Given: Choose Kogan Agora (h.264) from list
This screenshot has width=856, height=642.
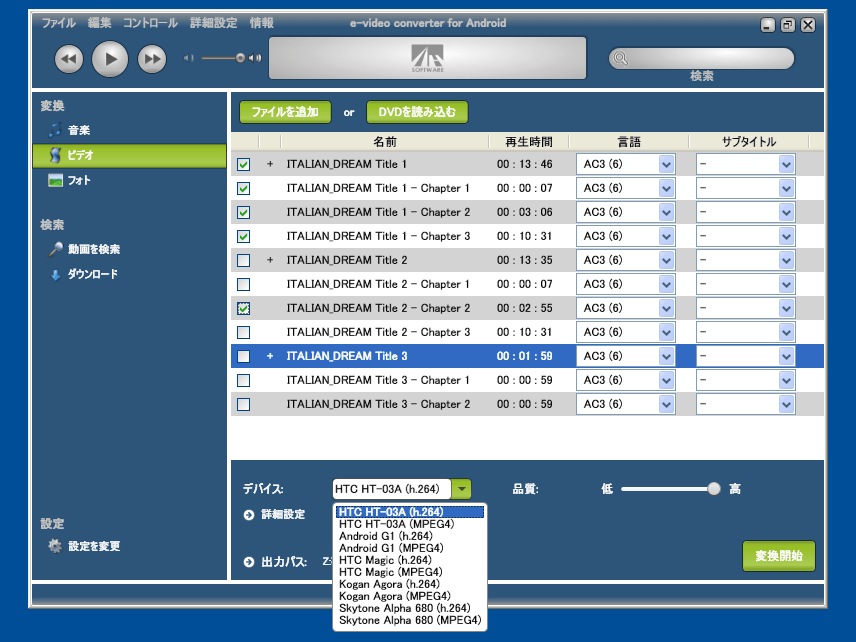Looking at the screenshot, I should [x=389, y=584].
